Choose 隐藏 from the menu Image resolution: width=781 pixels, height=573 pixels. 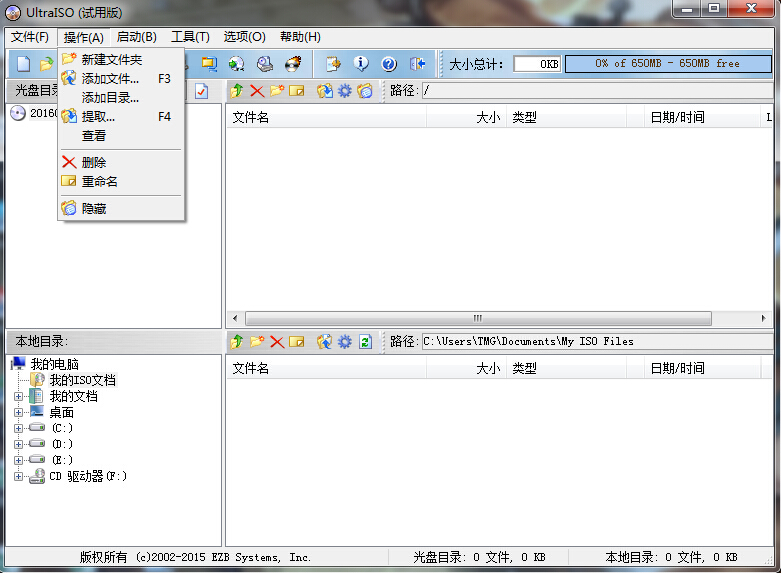(x=121, y=208)
